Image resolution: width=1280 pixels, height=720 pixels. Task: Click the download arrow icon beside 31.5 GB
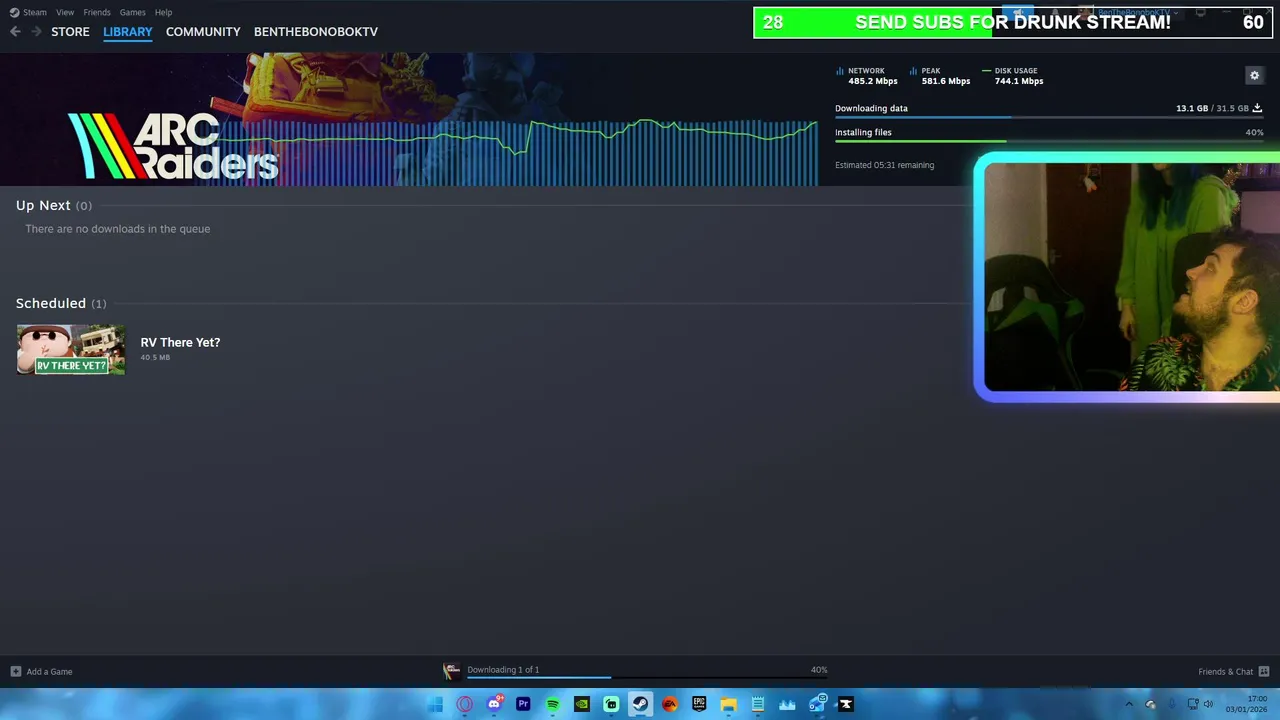[1257, 108]
